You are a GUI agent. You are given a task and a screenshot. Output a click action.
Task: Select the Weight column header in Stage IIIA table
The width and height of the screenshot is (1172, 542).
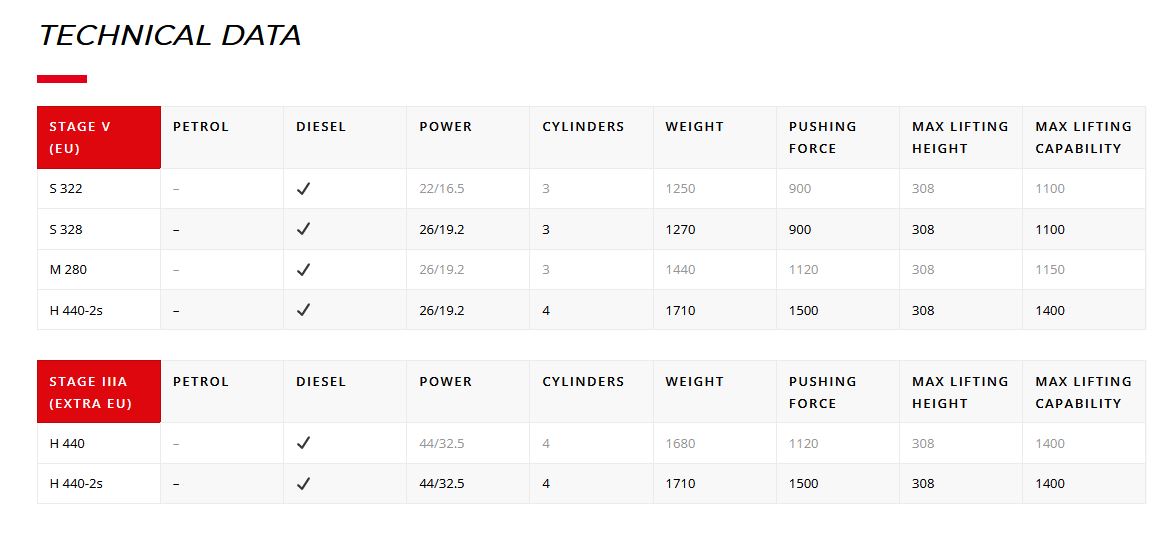click(694, 382)
